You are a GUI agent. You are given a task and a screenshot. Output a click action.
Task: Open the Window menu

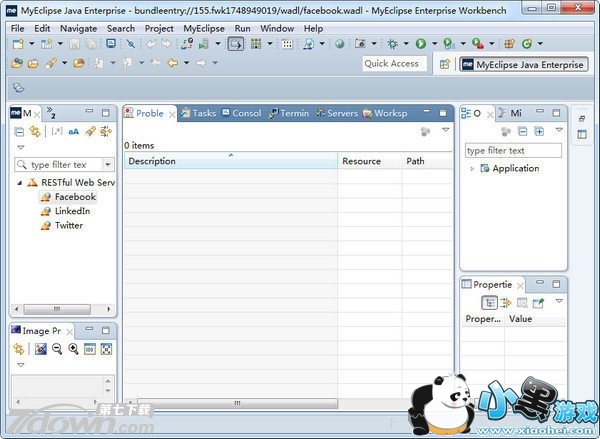(277, 29)
